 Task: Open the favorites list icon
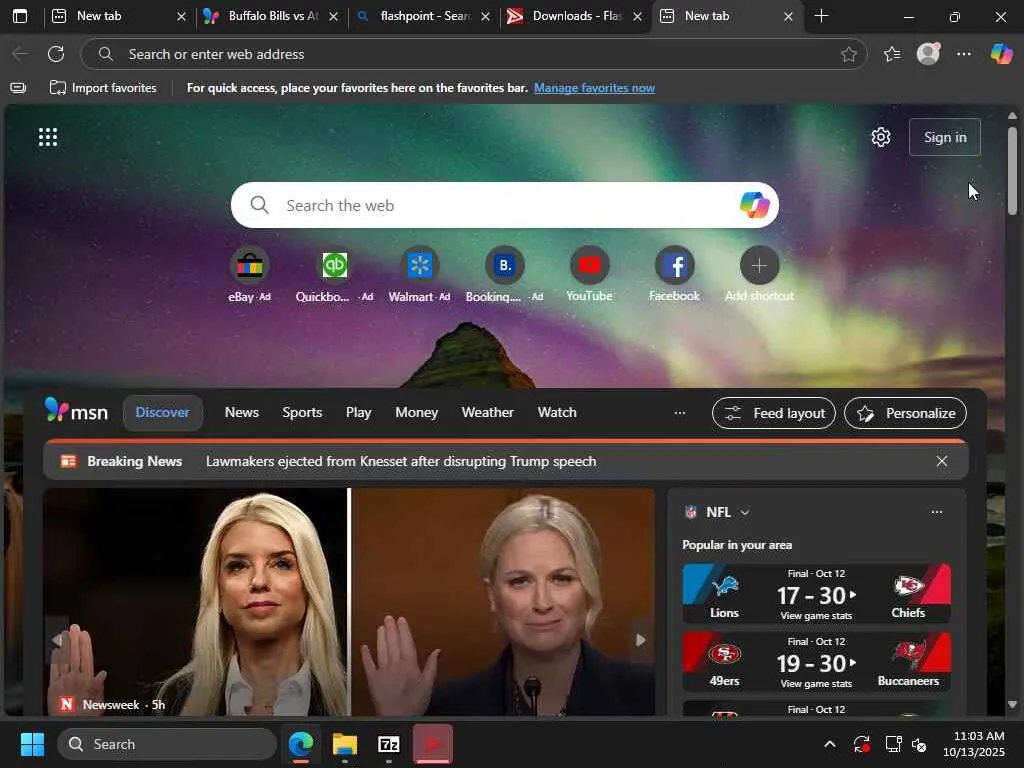(892, 54)
